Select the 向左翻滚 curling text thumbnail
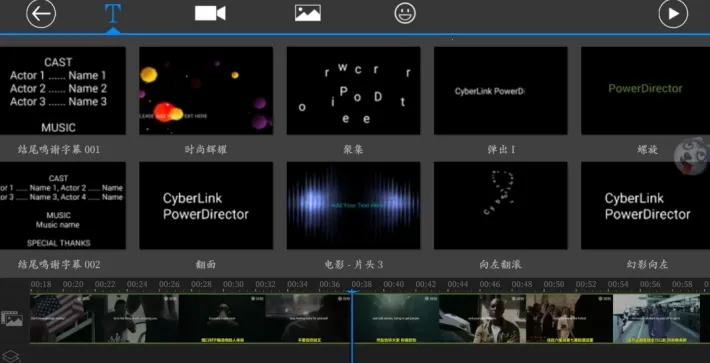This screenshot has width=710, height=363. pyautogui.click(x=500, y=205)
